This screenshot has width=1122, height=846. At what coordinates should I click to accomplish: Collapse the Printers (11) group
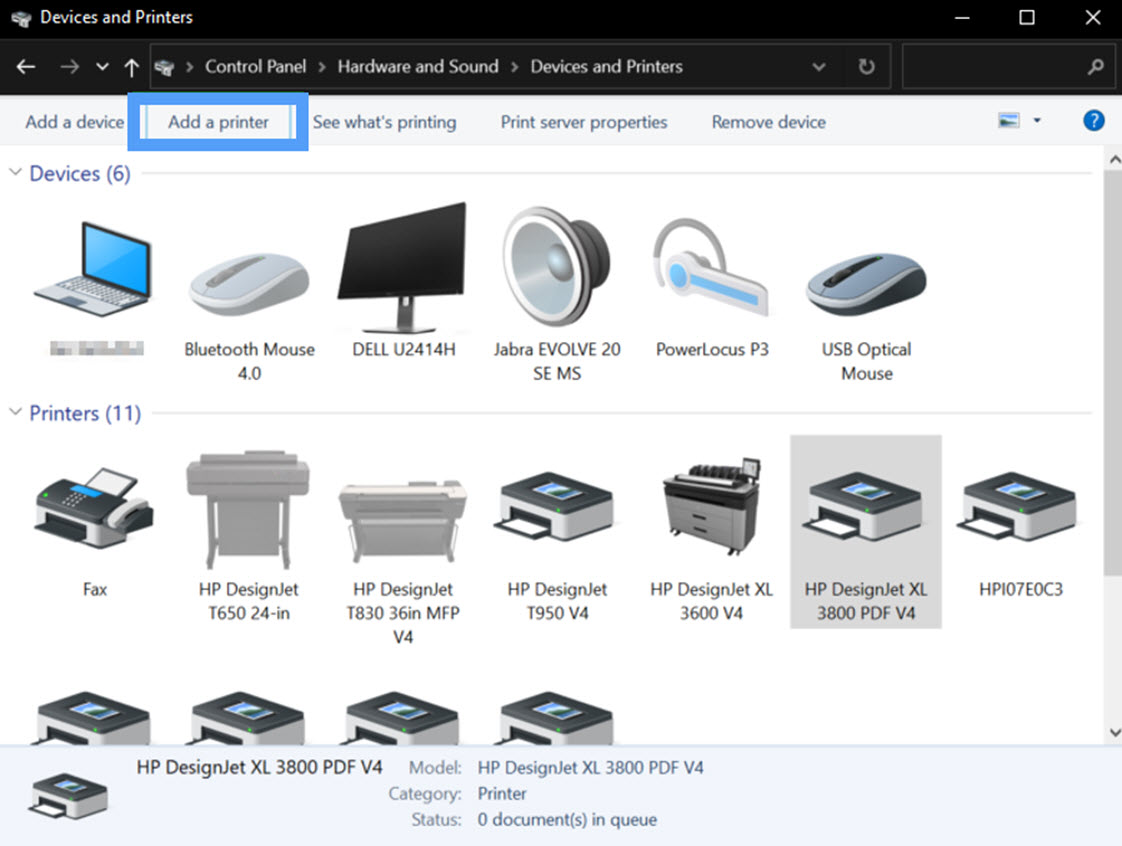pyautogui.click(x=15, y=412)
